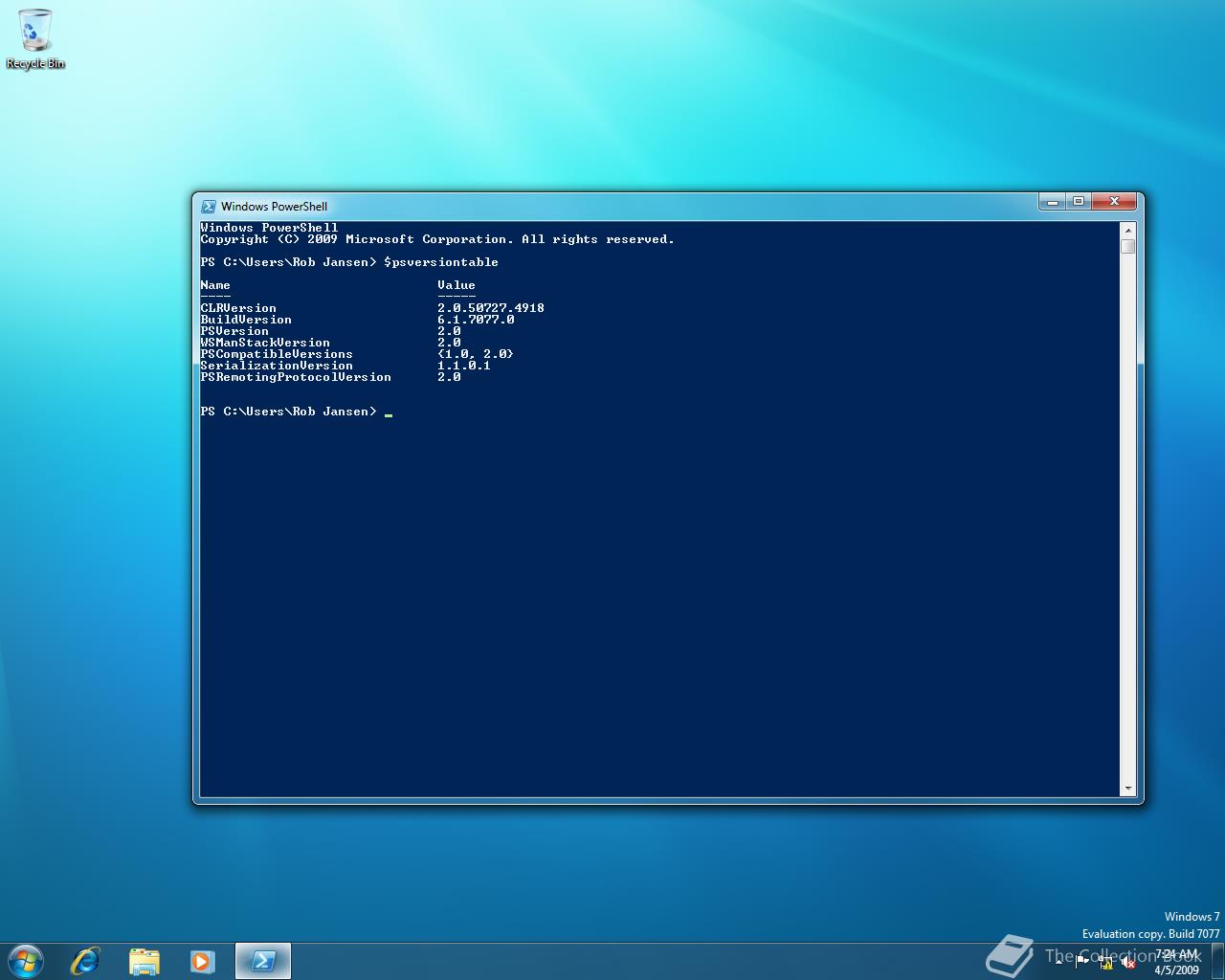This screenshot has height=980, width=1225.
Task: Open the Action Center flag tray icon
Action: pos(1081,961)
